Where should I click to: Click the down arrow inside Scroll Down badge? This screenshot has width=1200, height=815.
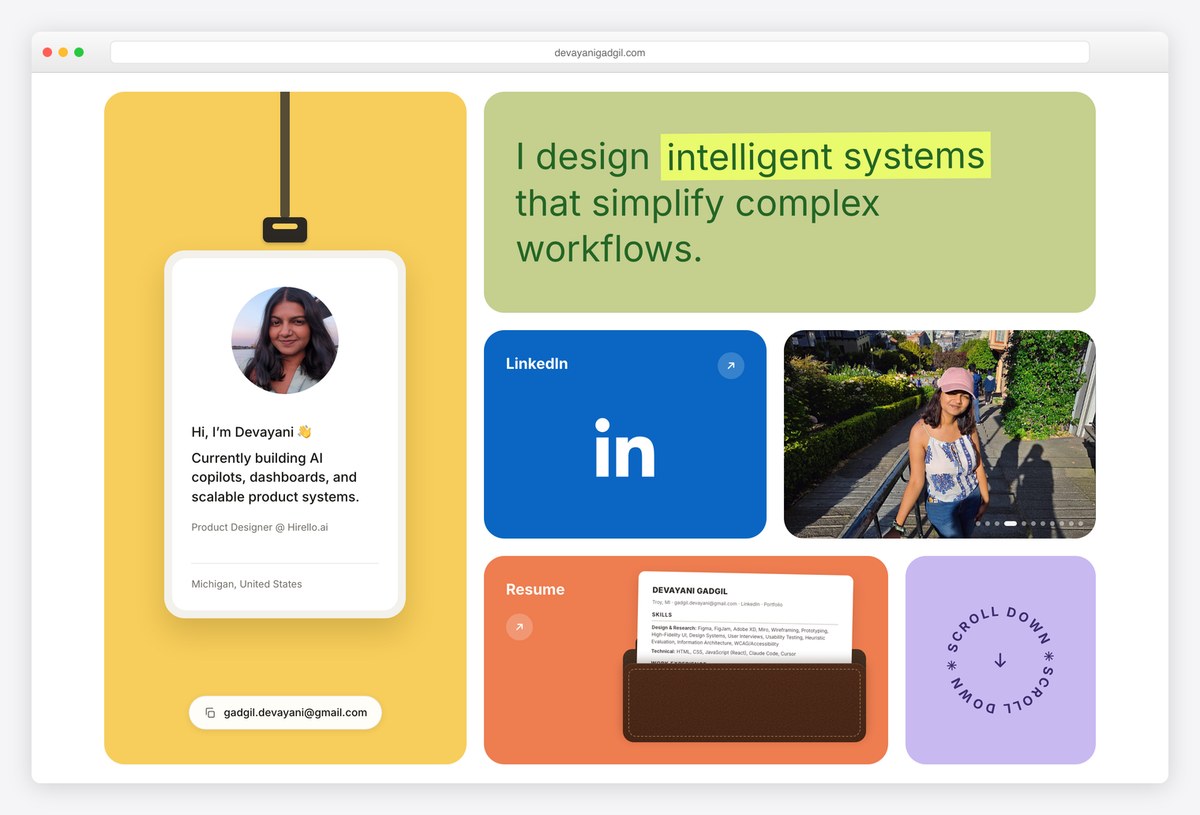point(1000,660)
